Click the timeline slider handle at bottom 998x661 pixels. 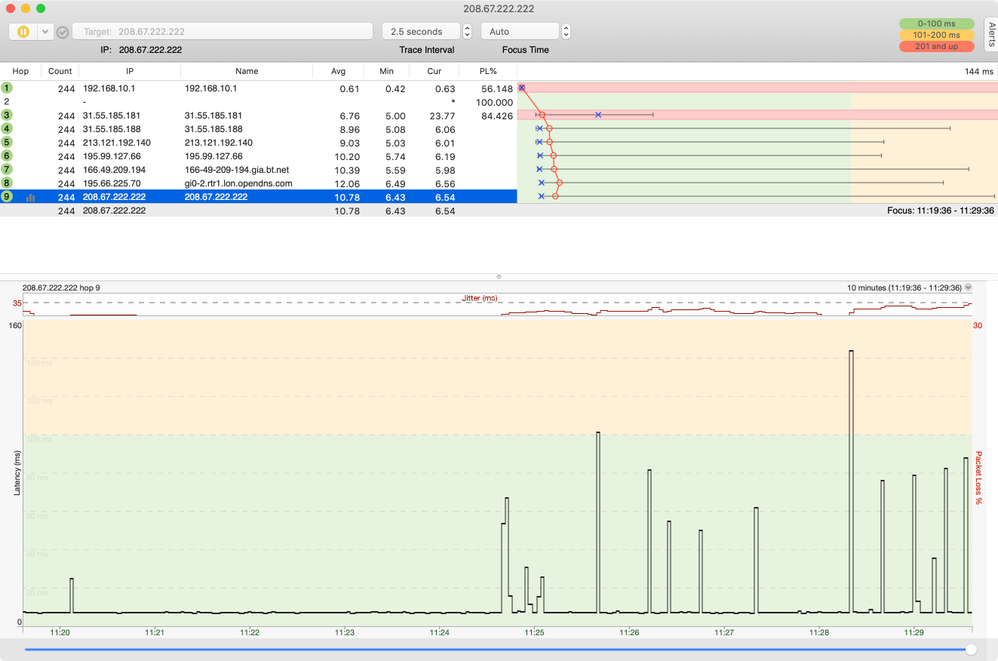pos(970,651)
